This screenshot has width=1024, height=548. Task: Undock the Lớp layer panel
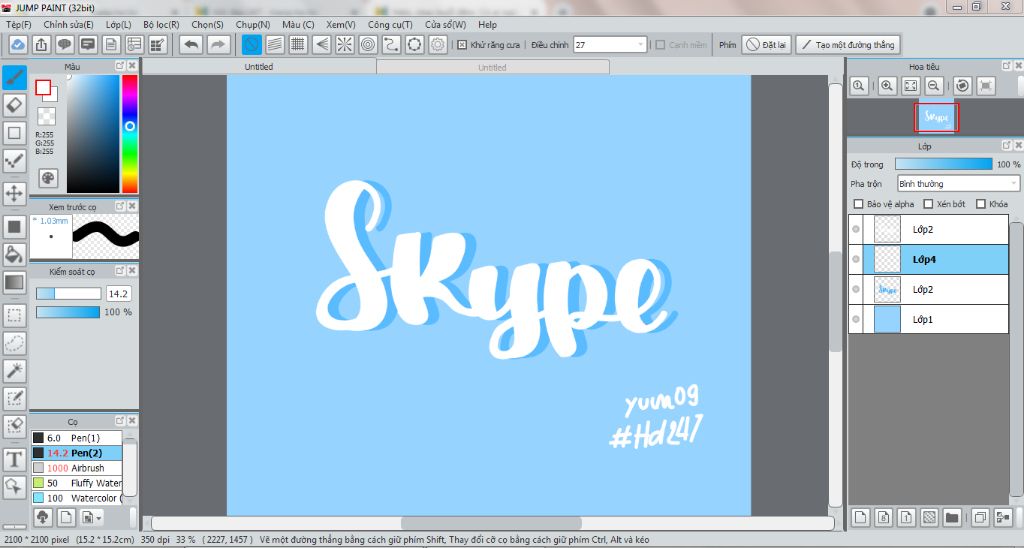(x=1006, y=145)
